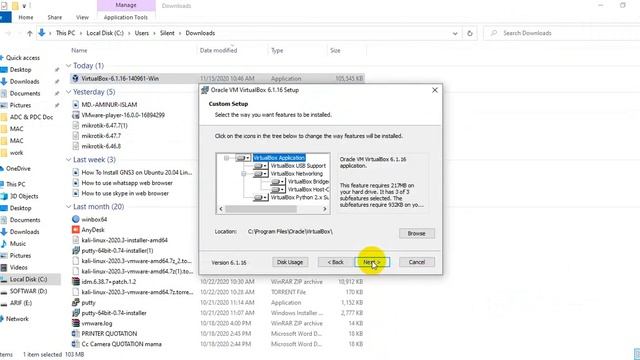Open the Home ribbon tab

pos(26,17)
